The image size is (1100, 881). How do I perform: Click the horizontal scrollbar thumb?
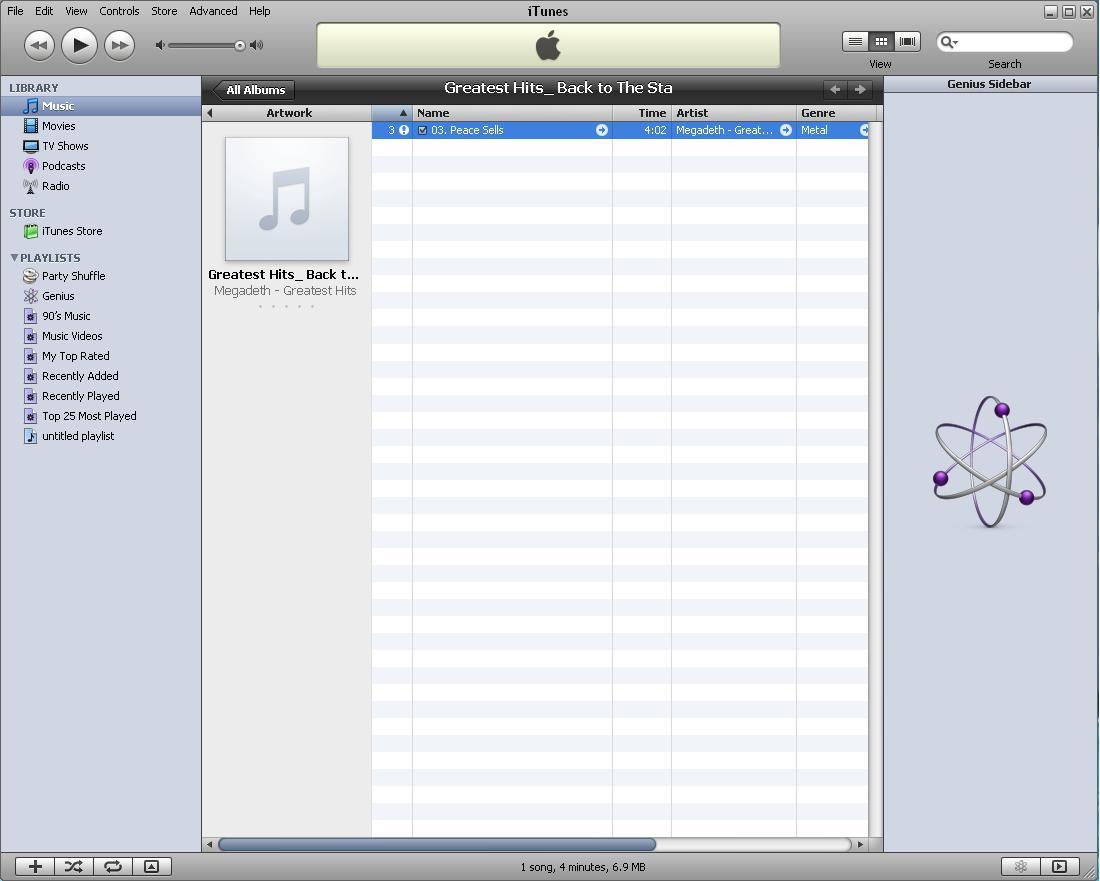click(x=437, y=845)
